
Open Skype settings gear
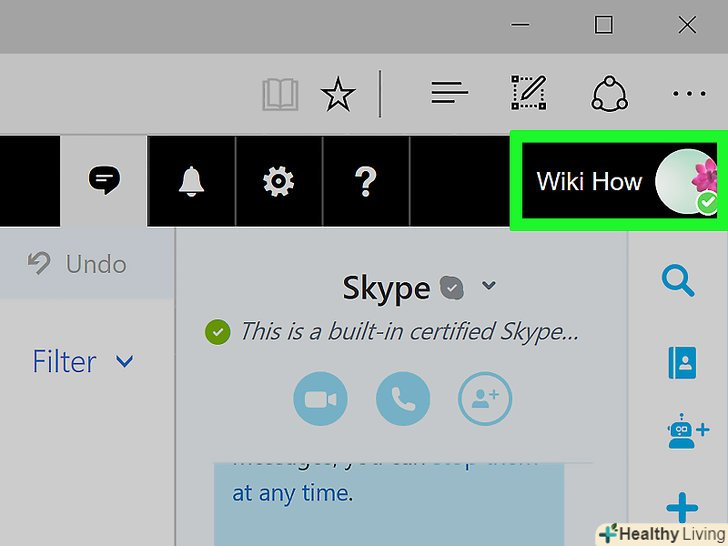click(x=278, y=182)
